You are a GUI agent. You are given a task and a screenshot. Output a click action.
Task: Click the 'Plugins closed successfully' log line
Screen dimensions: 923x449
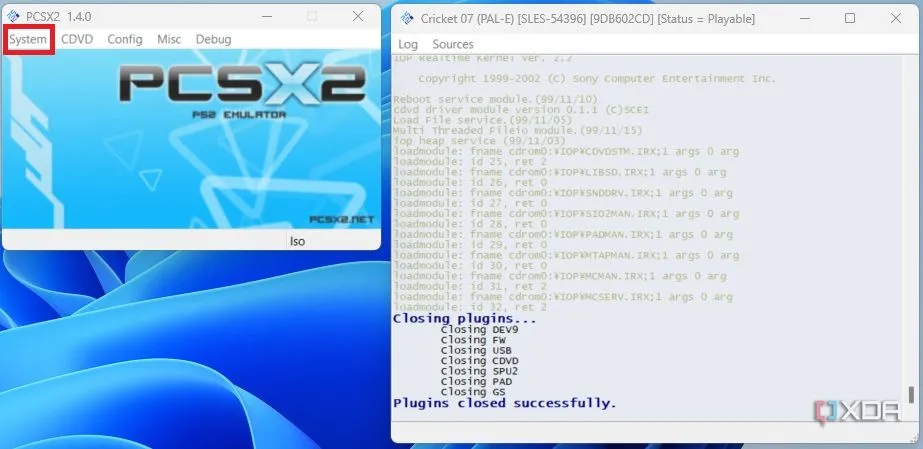[x=504, y=403]
